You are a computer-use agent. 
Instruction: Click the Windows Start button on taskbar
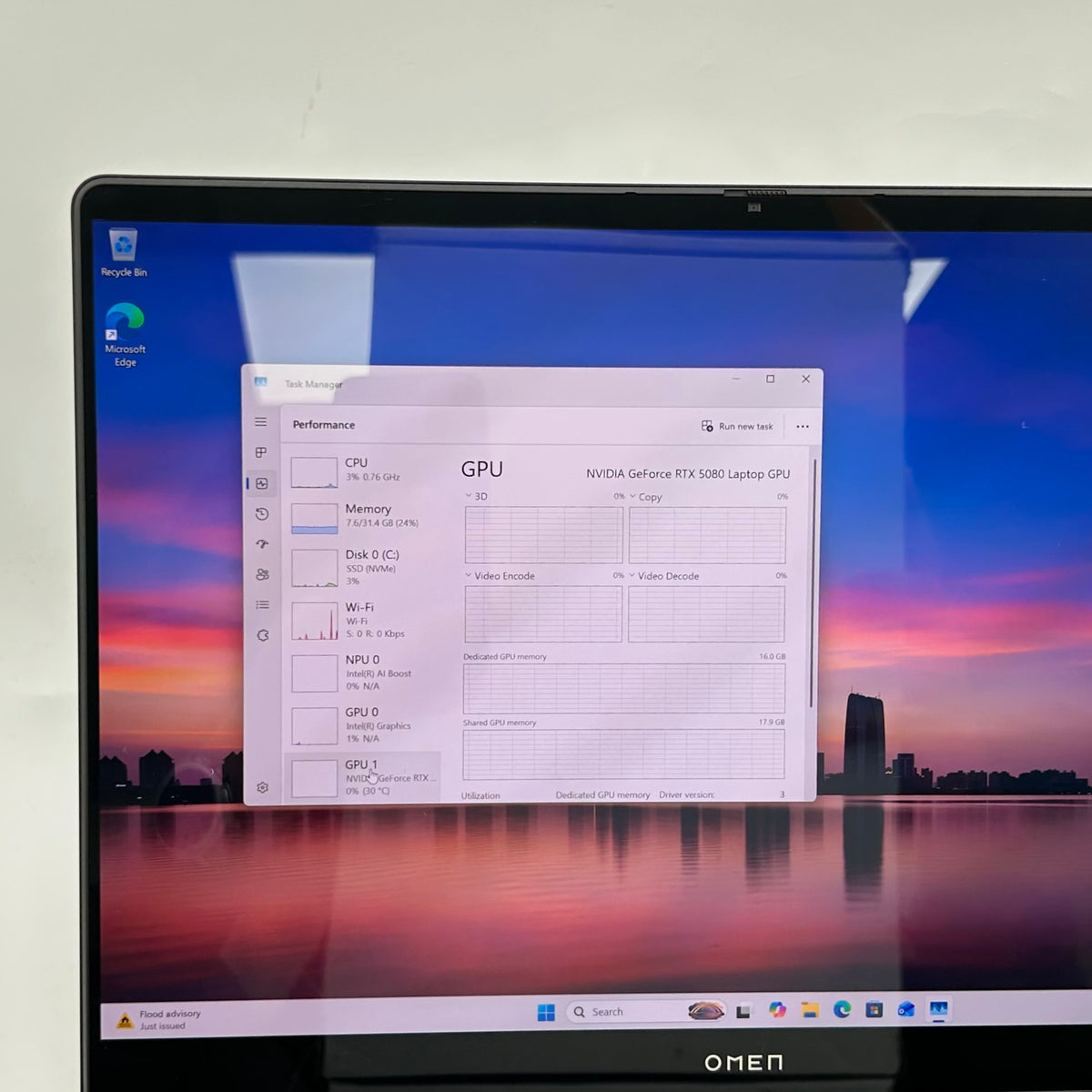point(546,1013)
